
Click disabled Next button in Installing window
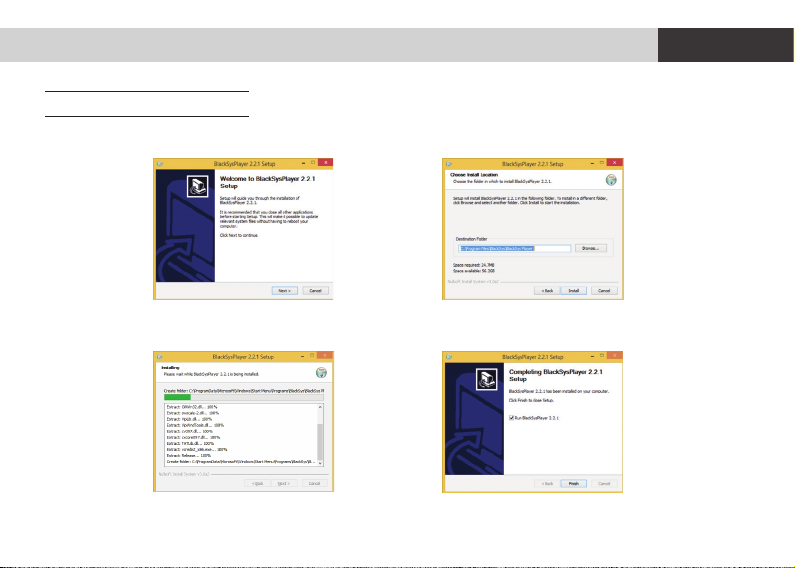click(x=284, y=483)
